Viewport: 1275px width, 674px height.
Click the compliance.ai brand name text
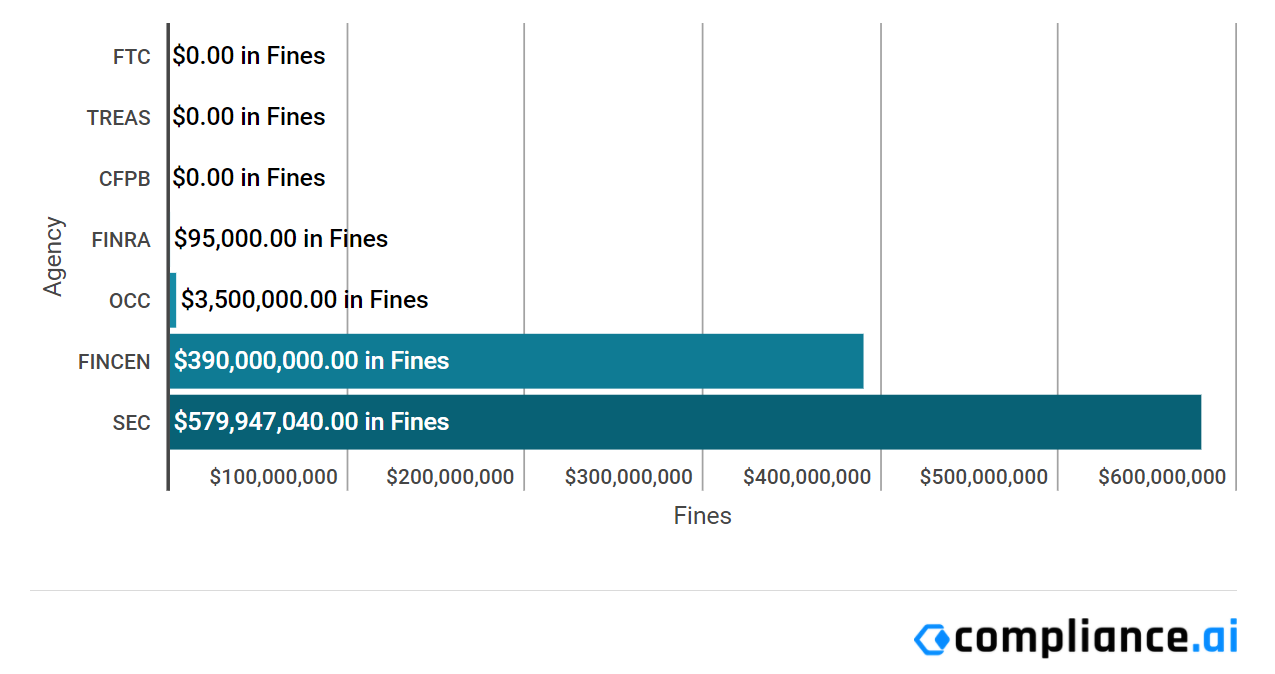pyautogui.click(x=1096, y=637)
